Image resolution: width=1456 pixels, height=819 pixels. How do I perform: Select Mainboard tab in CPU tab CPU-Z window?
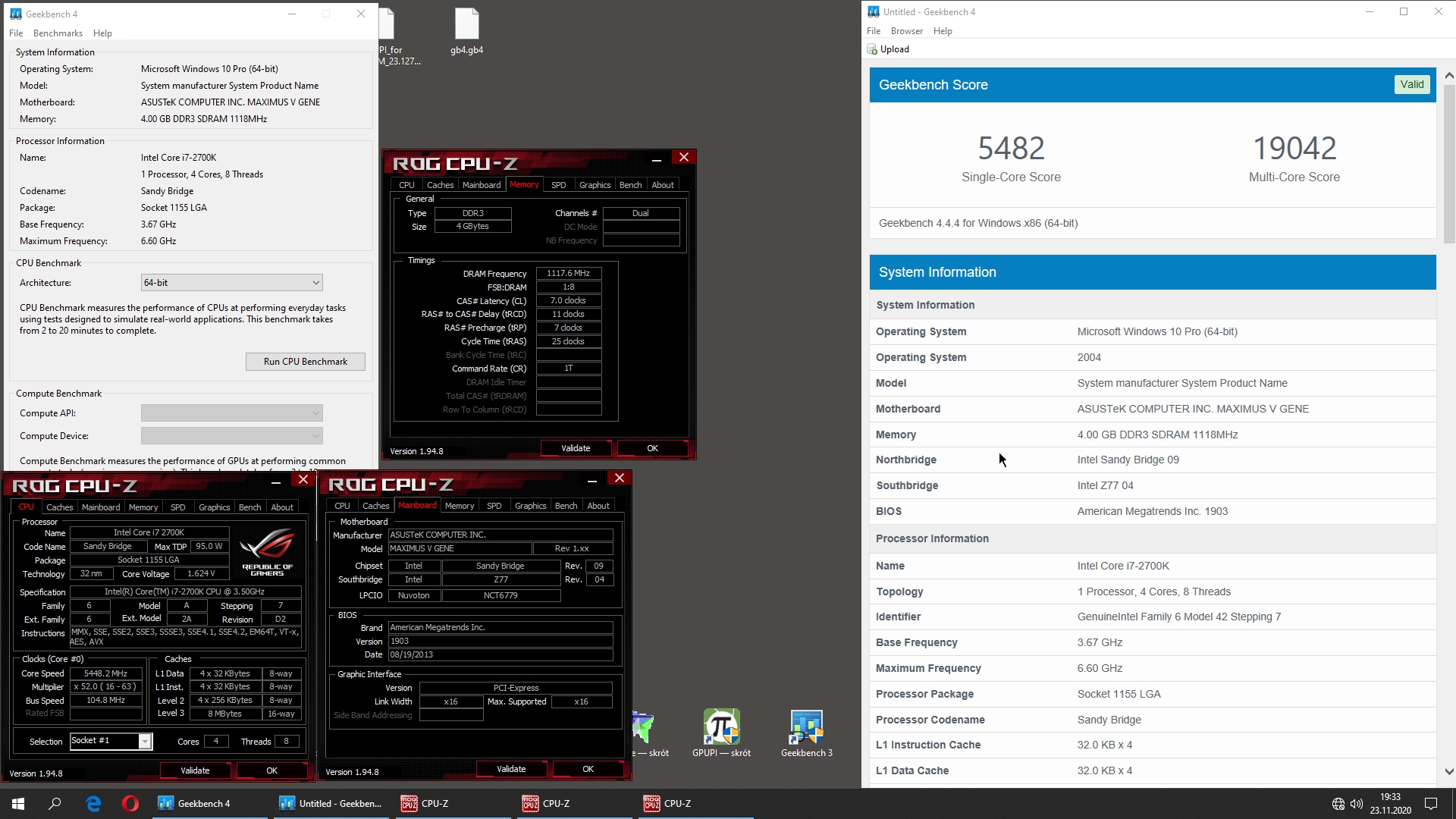click(x=101, y=507)
